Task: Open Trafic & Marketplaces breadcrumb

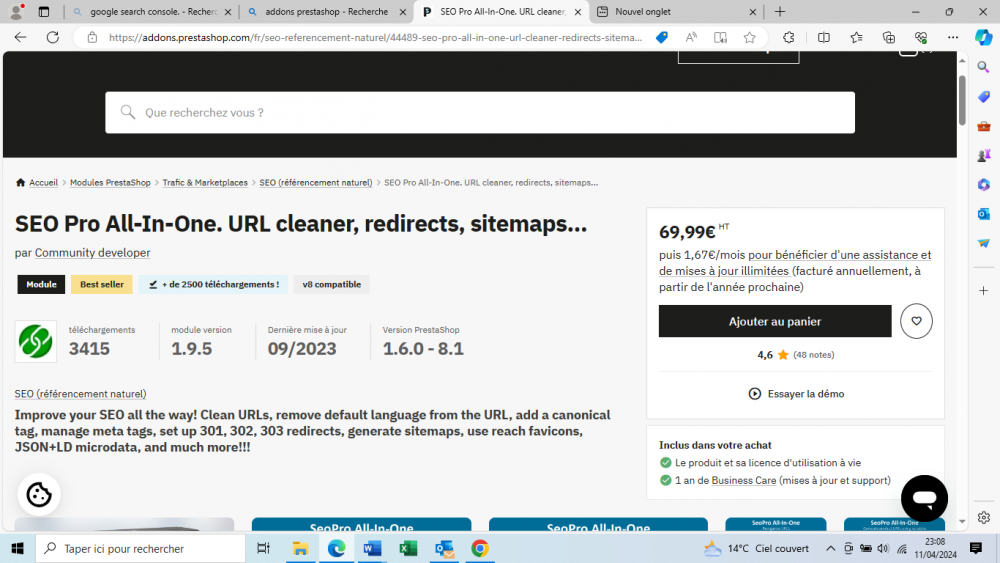Action: (205, 183)
